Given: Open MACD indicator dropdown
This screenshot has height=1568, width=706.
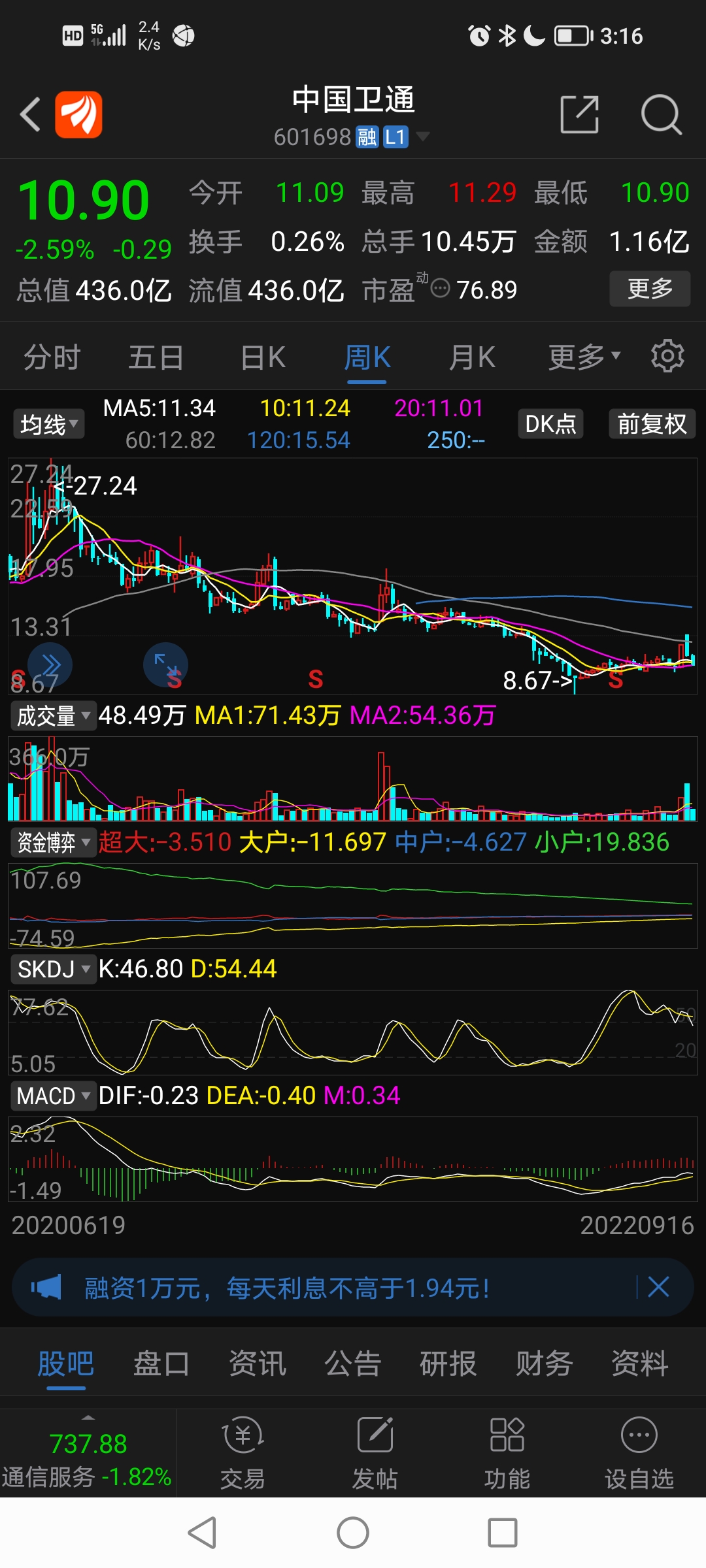Looking at the screenshot, I should tap(54, 1096).
